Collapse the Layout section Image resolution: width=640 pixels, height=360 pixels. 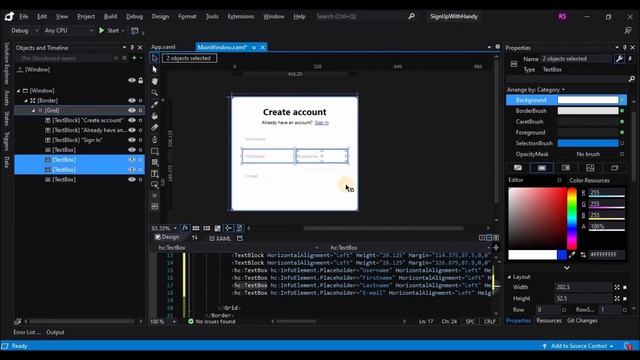(509, 277)
